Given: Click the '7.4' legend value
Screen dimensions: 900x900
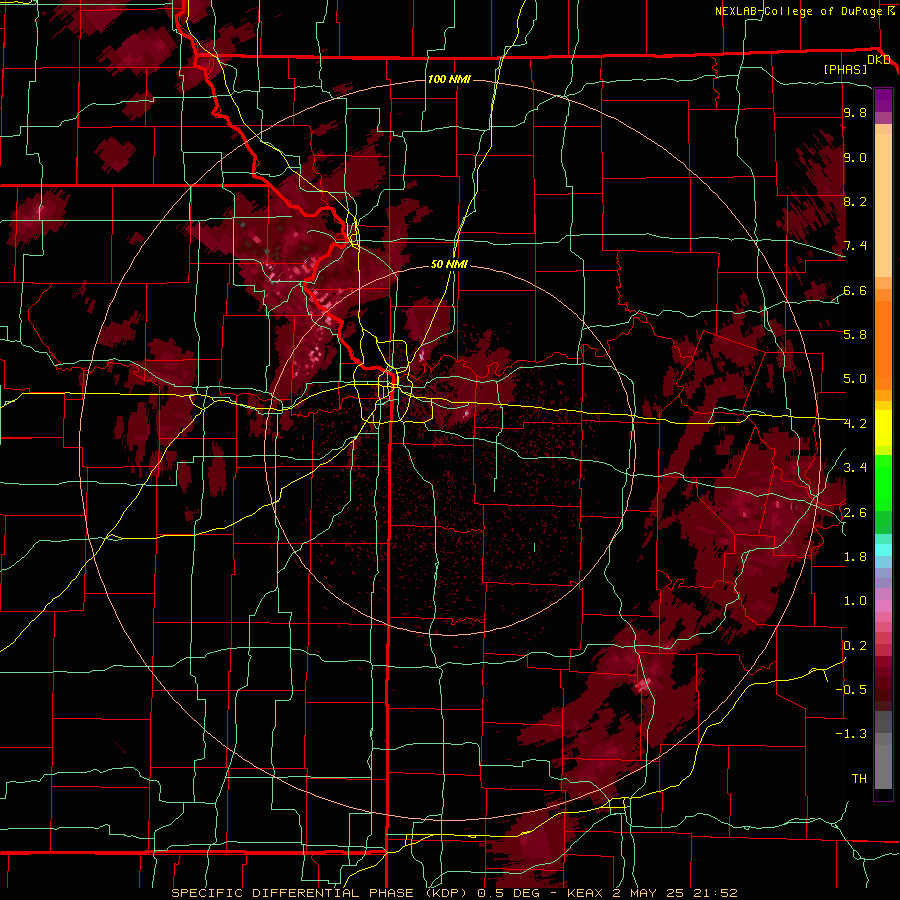Looking at the screenshot, I should pos(855,246).
